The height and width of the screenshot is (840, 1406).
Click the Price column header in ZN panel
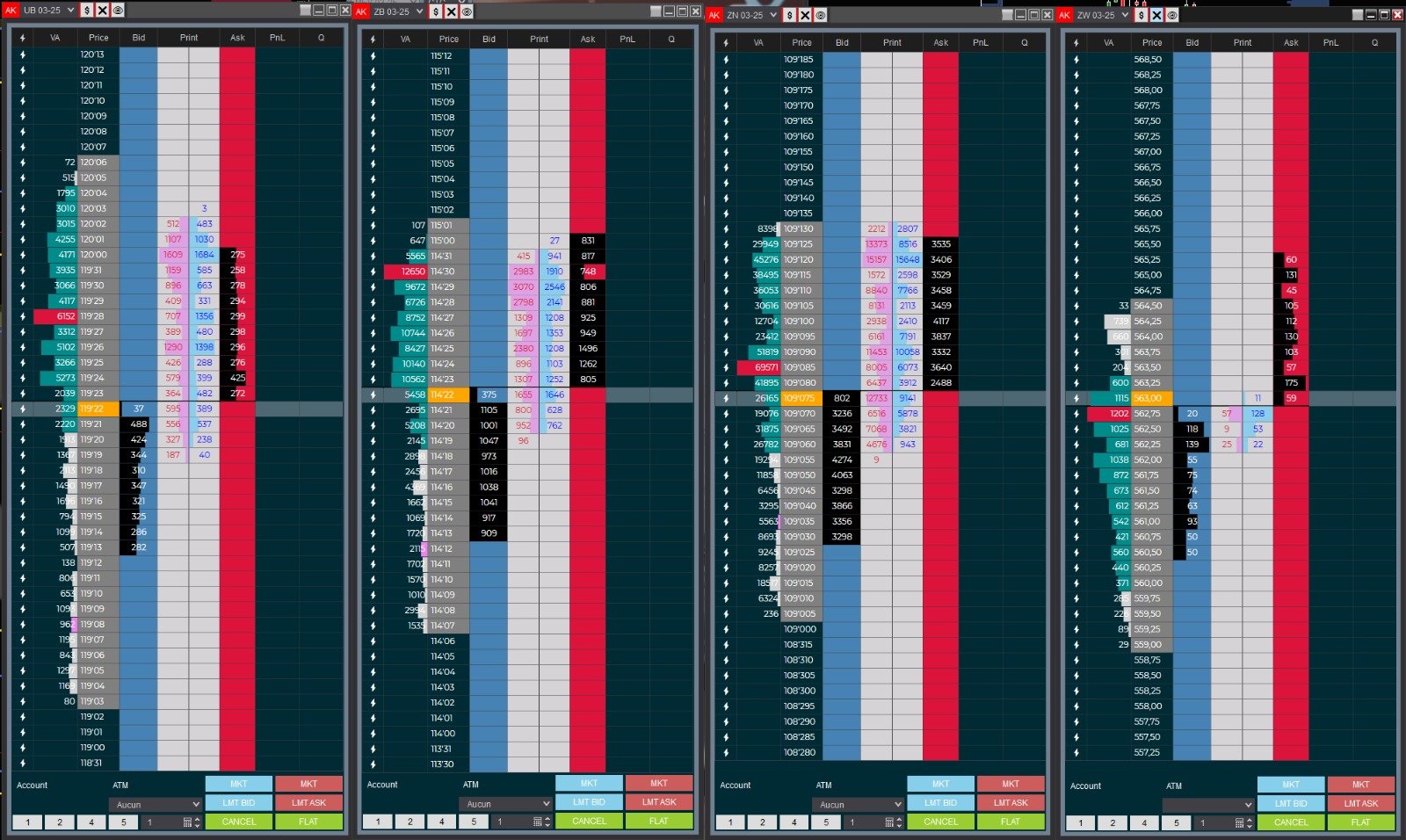pyautogui.click(x=801, y=42)
